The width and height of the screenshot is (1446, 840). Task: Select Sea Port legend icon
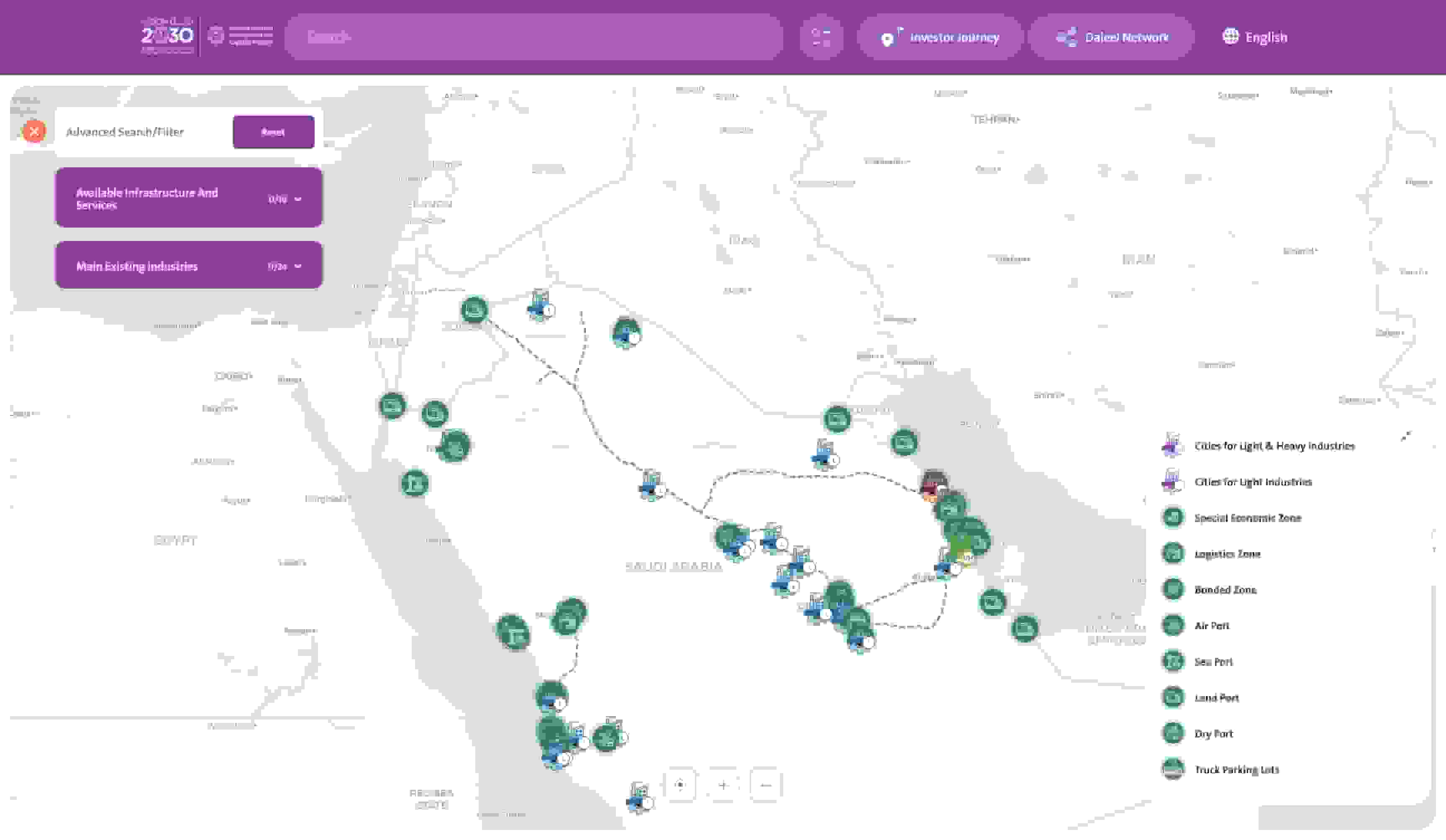coord(1173,661)
